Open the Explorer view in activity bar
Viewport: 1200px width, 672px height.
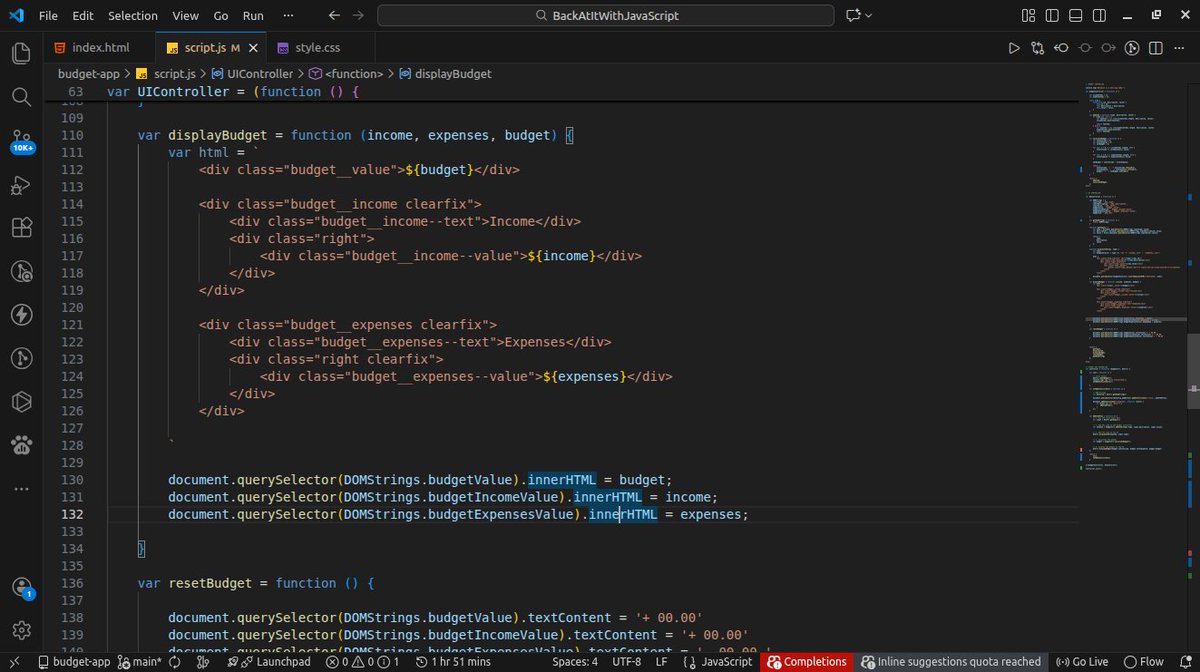[x=21, y=53]
